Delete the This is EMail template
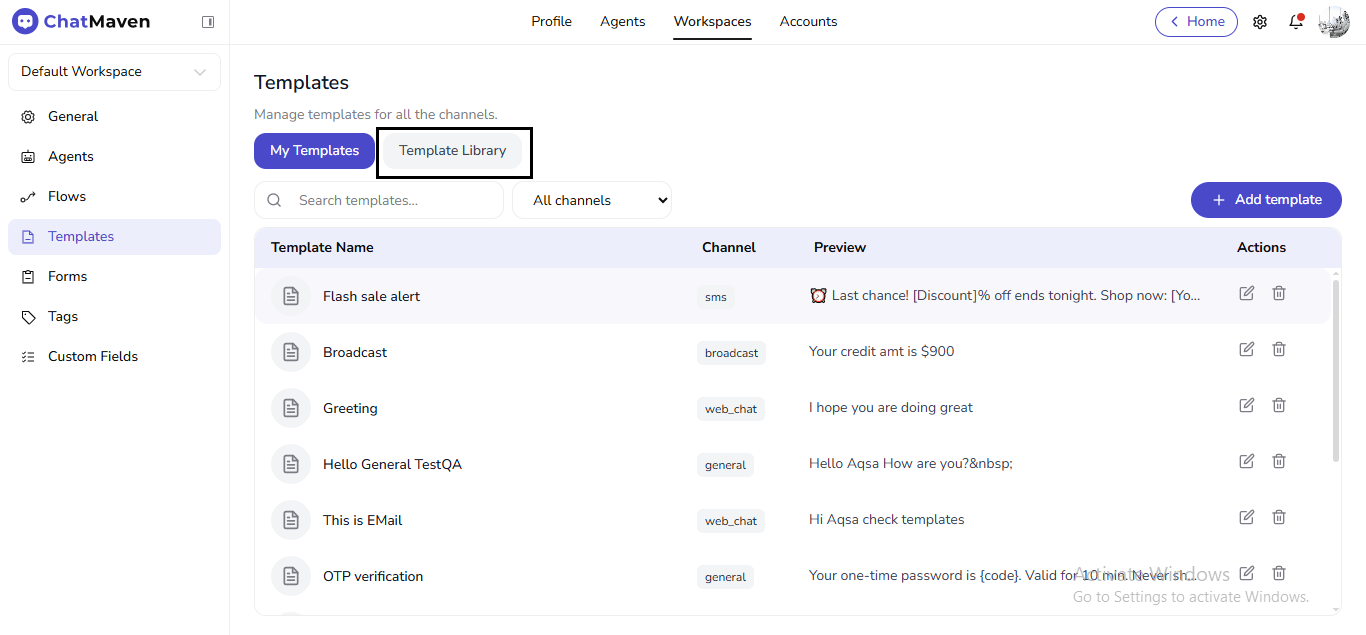 pyautogui.click(x=1279, y=517)
